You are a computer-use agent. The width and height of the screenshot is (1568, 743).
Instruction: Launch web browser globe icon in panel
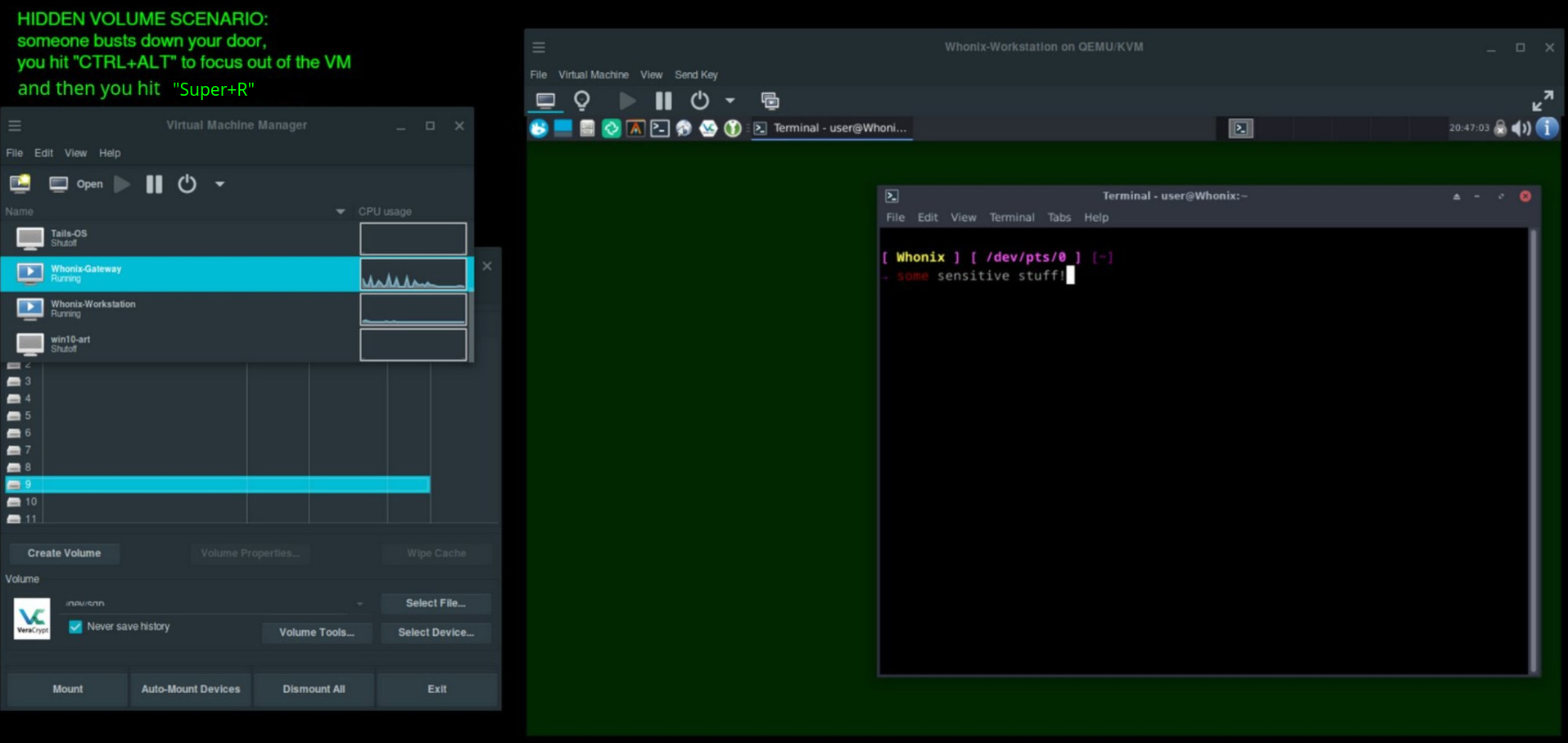pyautogui.click(x=684, y=128)
